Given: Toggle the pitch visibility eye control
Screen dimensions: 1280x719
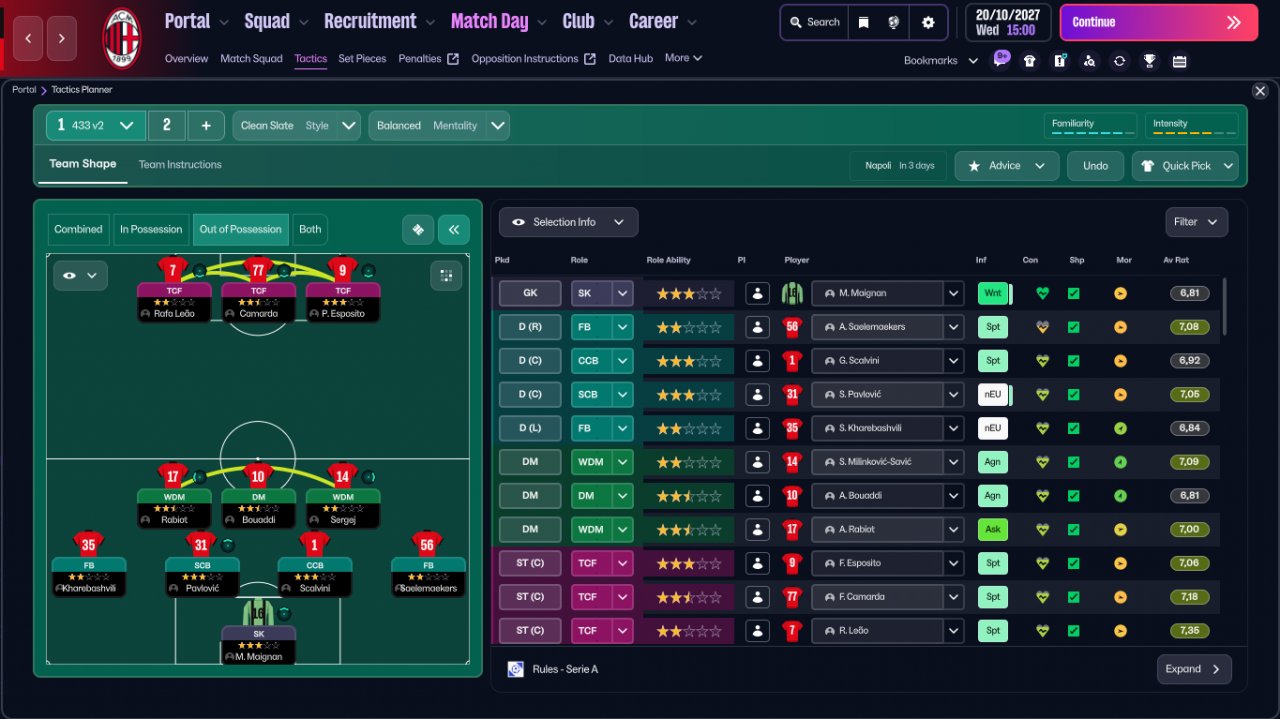Looking at the screenshot, I should click(80, 276).
